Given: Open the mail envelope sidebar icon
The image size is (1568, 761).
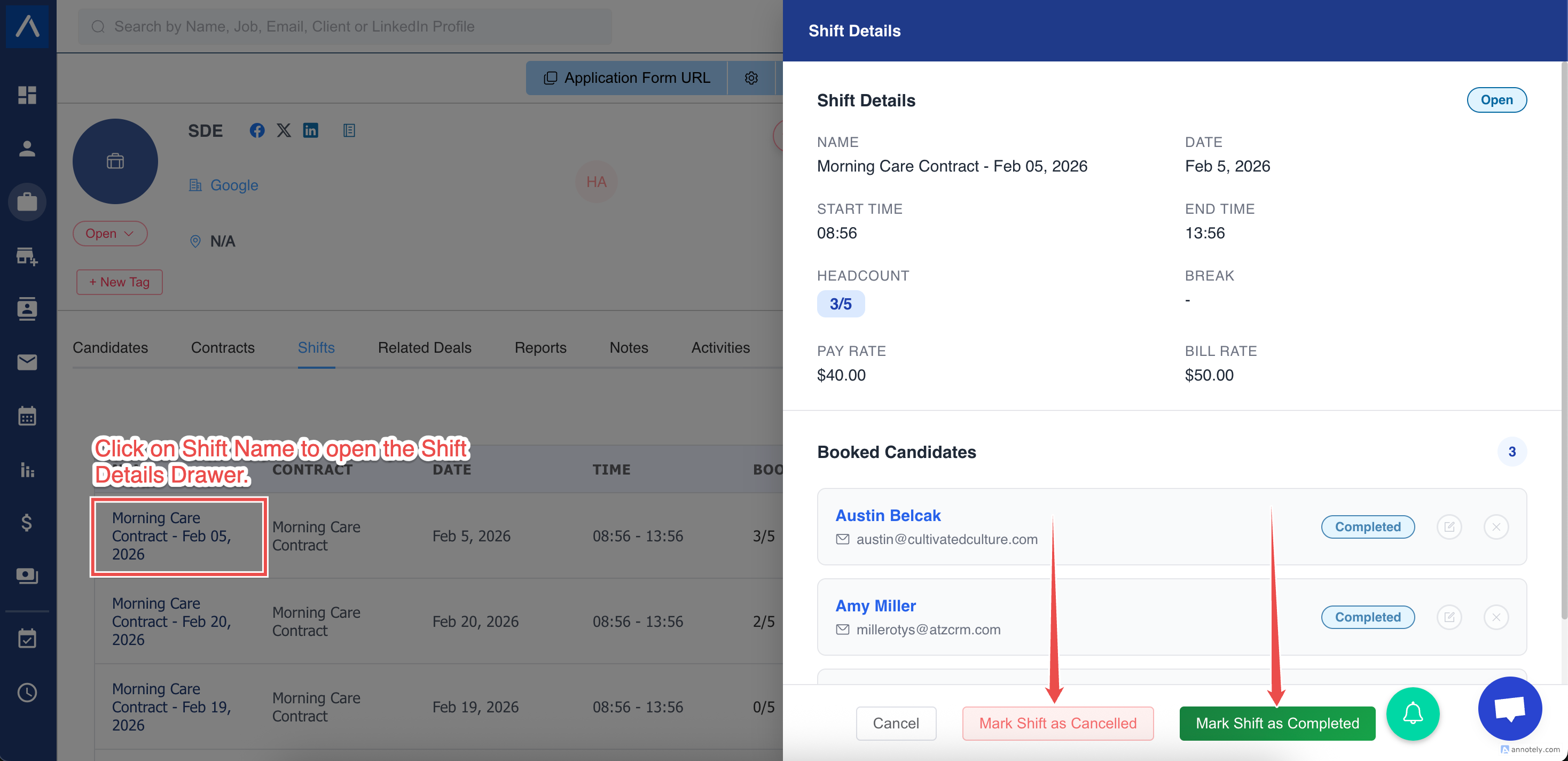Looking at the screenshot, I should pos(27,362).
